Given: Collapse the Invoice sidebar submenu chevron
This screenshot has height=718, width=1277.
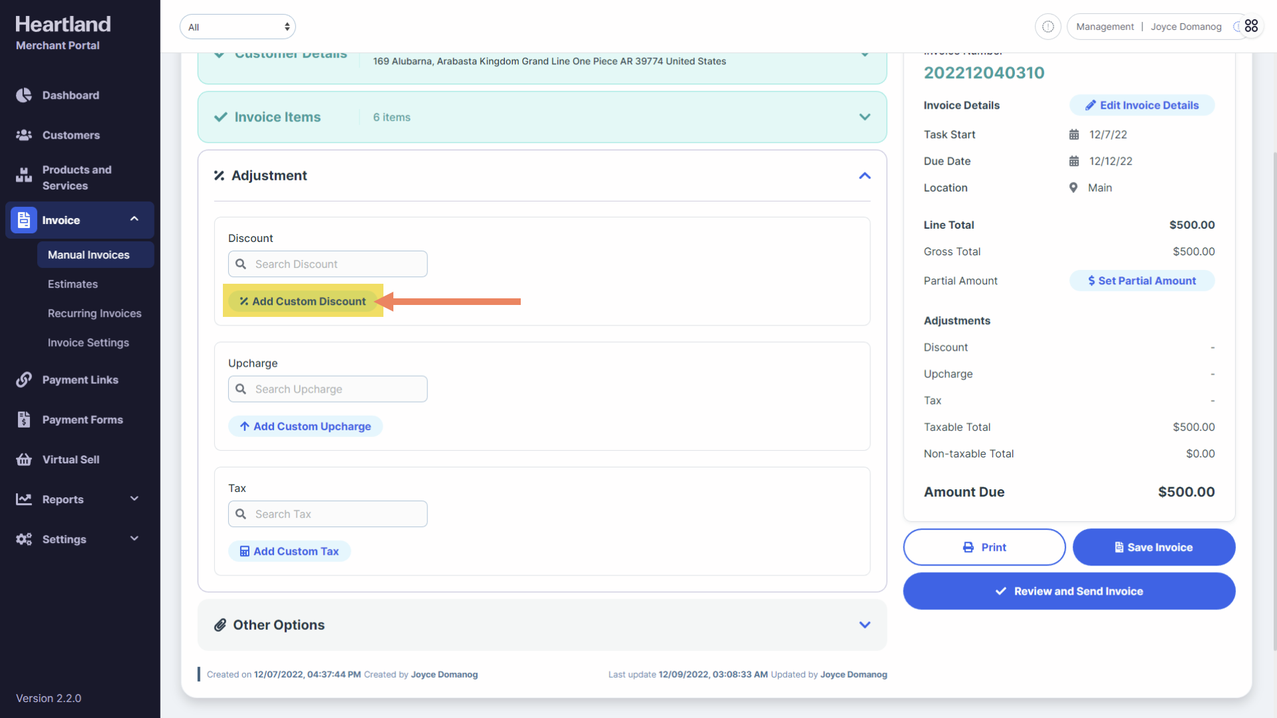Looking at the screenshot, I should [x=134, y=219].
